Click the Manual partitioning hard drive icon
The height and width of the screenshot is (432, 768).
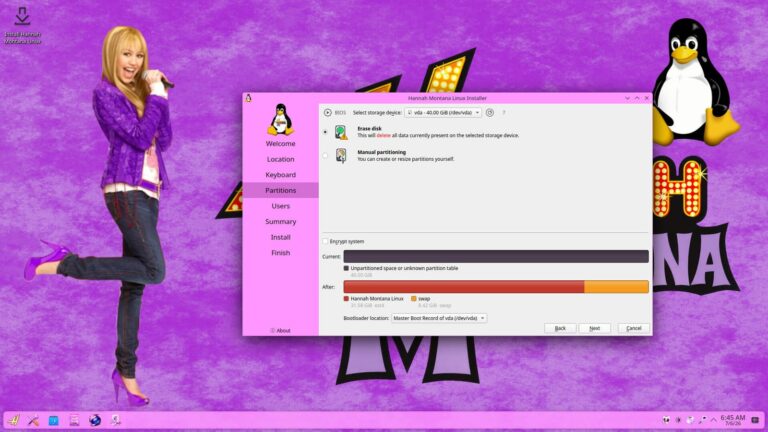click(341, 155)
